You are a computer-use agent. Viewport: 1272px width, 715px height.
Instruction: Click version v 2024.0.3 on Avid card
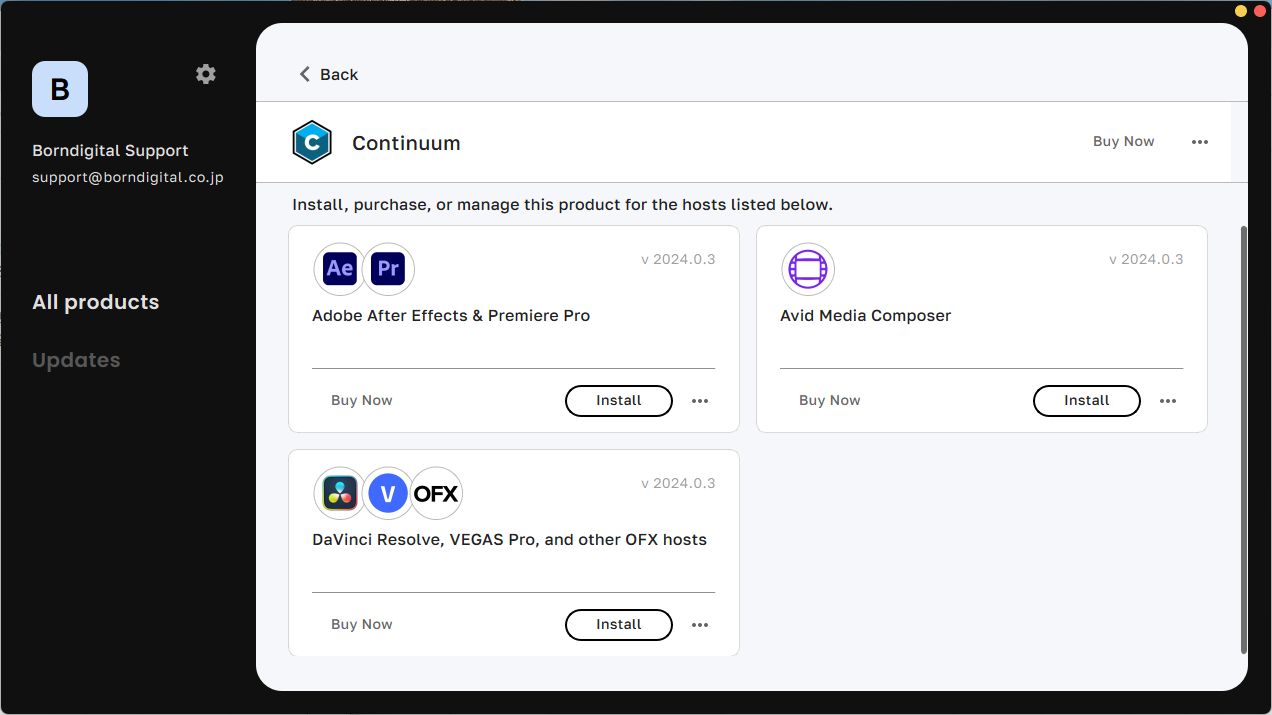(1146, 259)
